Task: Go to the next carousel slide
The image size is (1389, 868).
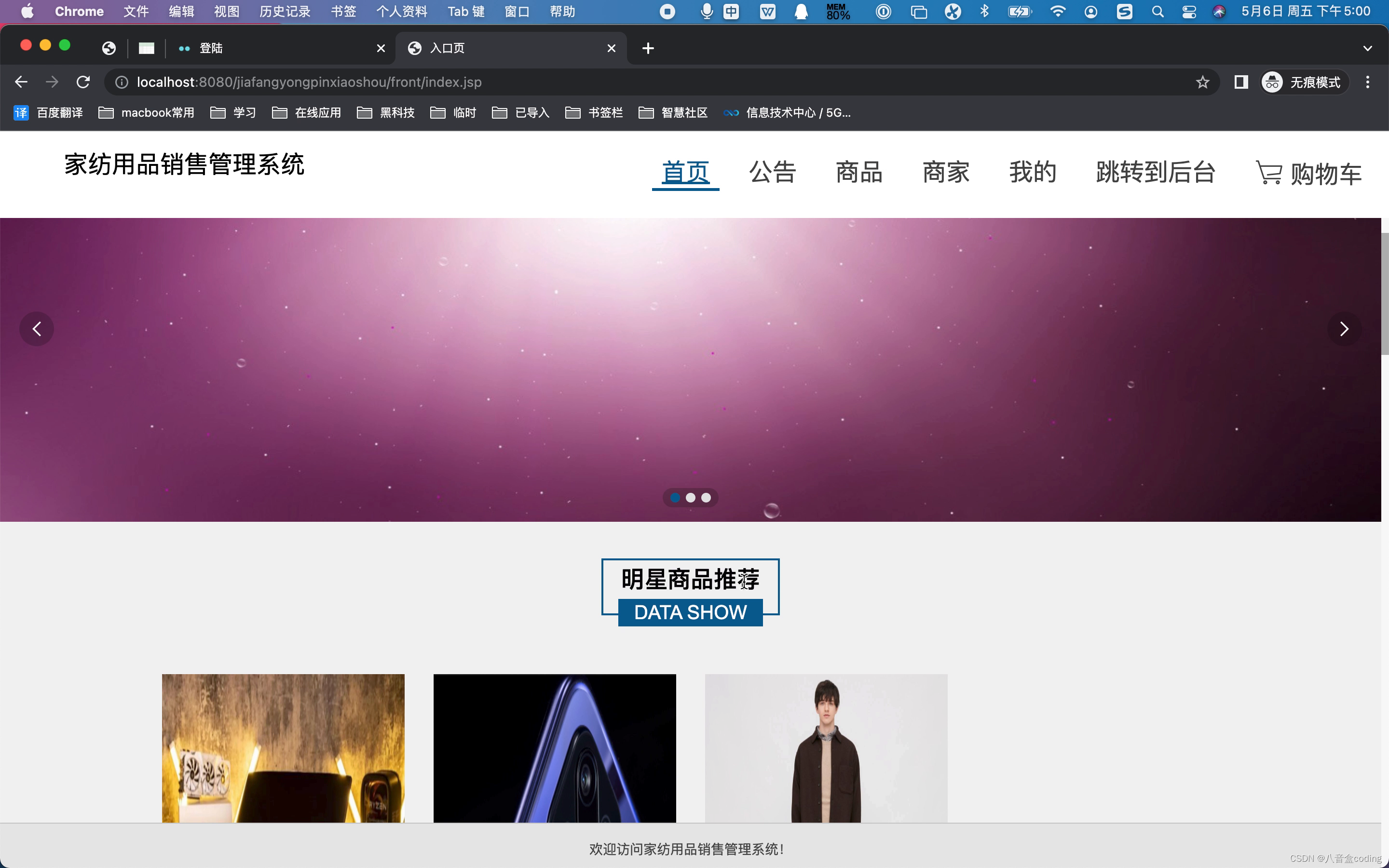Action: pos(1344,329)
